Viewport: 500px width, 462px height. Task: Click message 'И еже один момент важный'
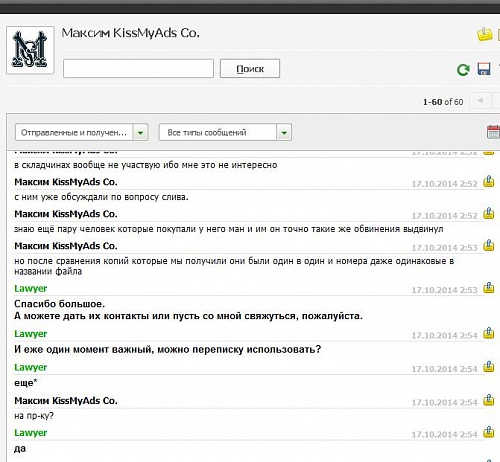(x=168, y=349)
